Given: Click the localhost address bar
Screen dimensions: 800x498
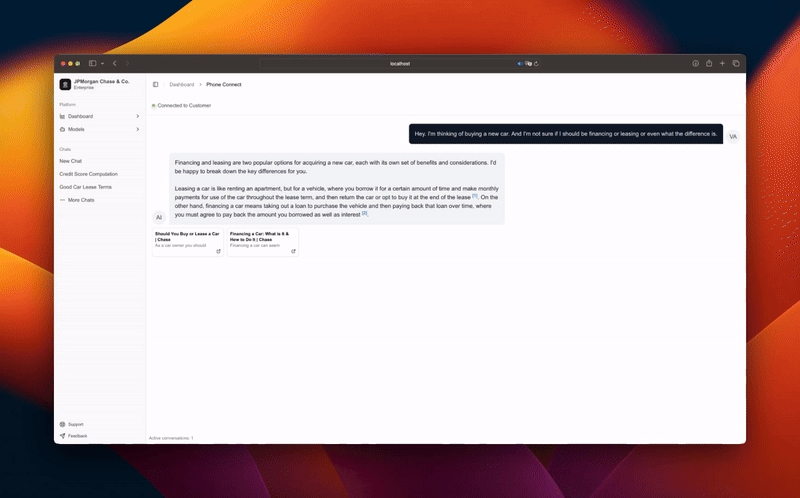Looking at the screenshot, I should (x=400, y=63).
